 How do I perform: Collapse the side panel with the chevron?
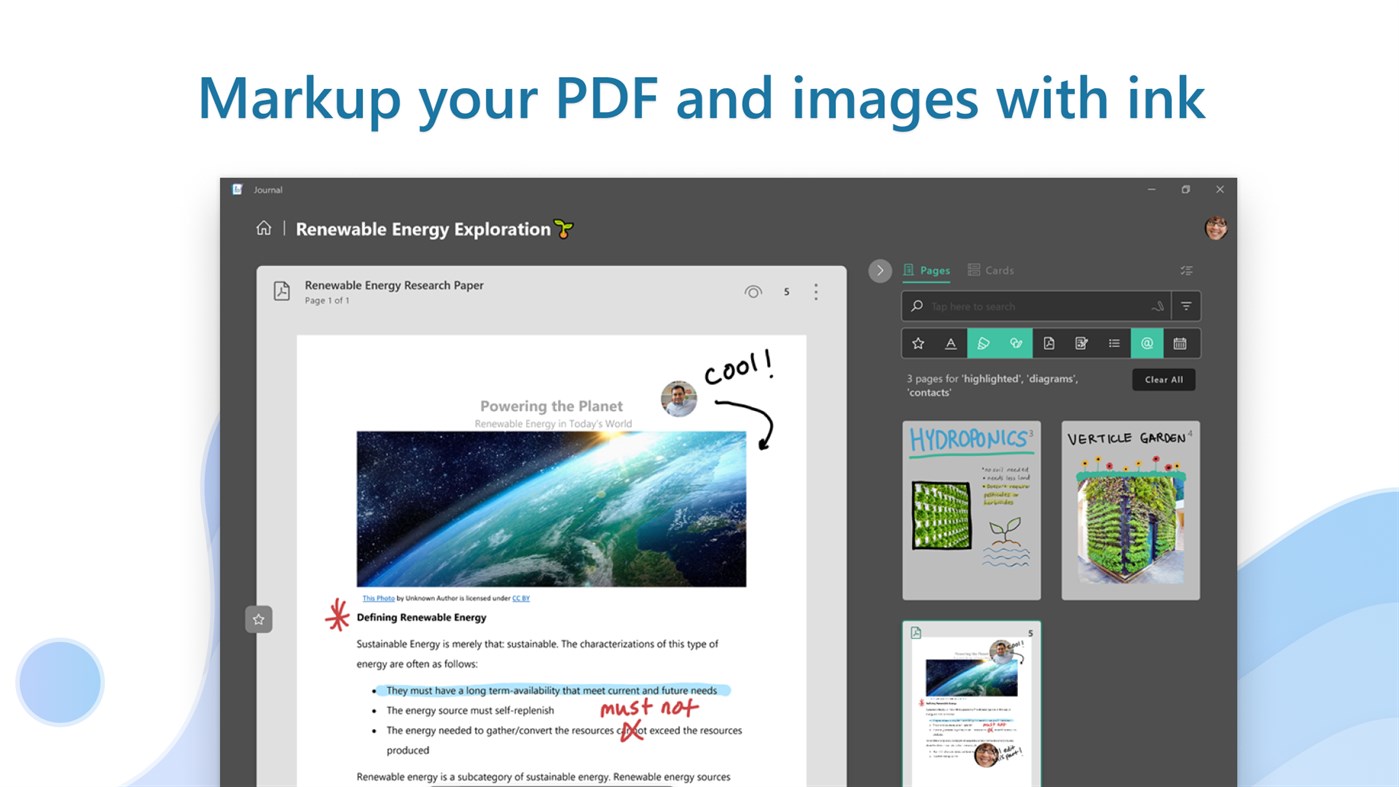[880, 270]
